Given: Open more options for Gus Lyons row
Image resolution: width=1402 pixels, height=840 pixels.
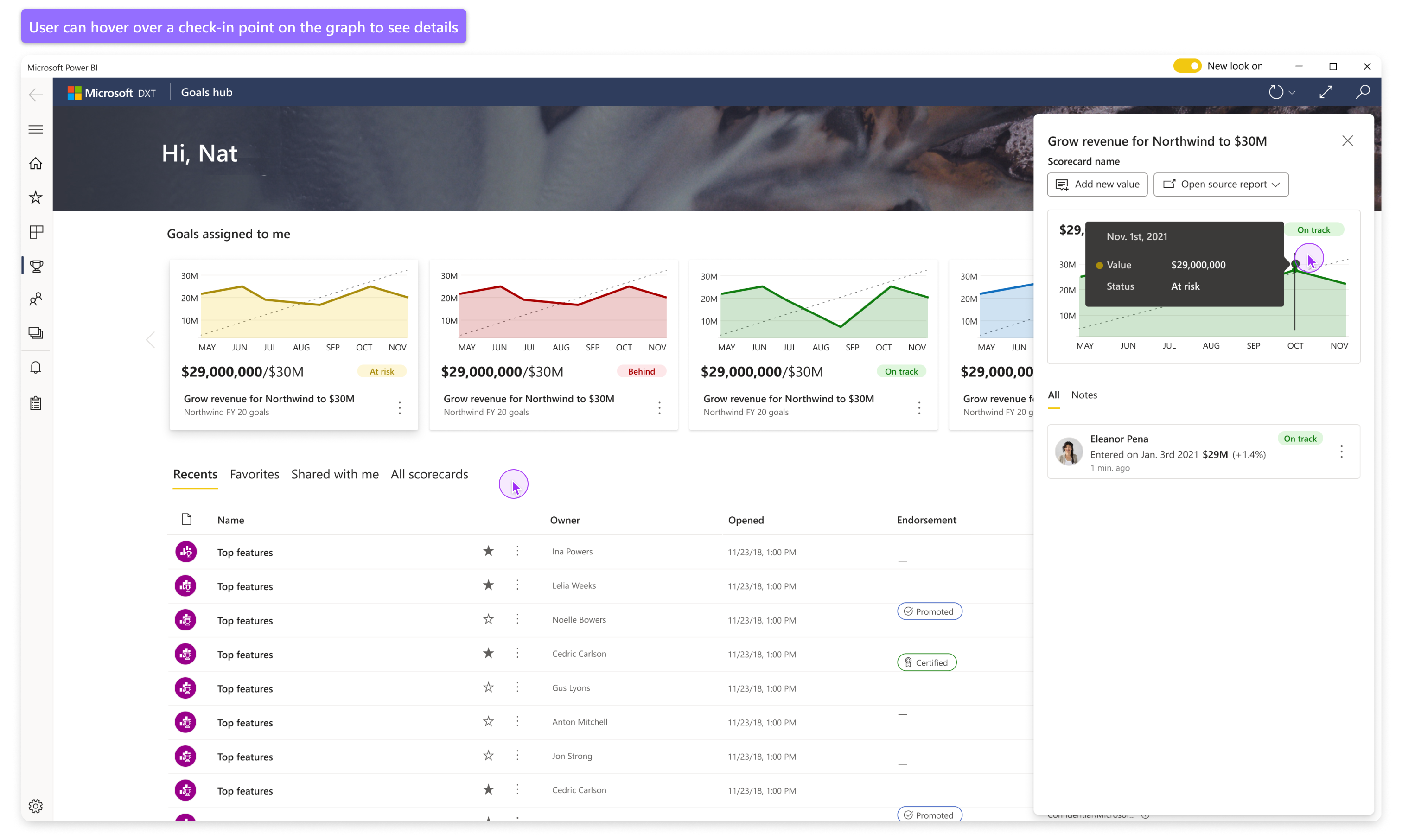Looking at the screenshot, I should pyautogui.click(x=517, y=687).
